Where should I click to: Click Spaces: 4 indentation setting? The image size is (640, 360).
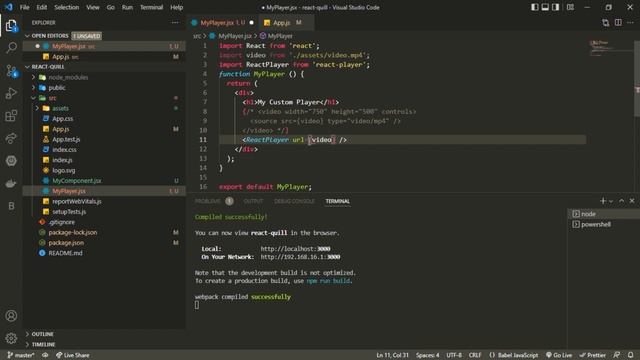(x=428, y=355)
